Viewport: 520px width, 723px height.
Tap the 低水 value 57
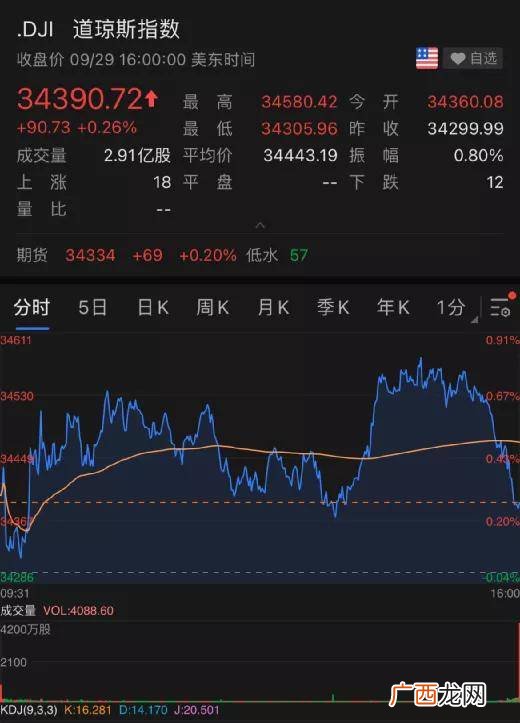point(299,255)
